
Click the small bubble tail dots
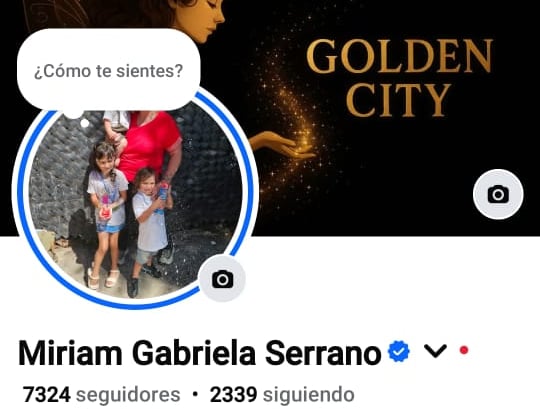pos(79,118)
